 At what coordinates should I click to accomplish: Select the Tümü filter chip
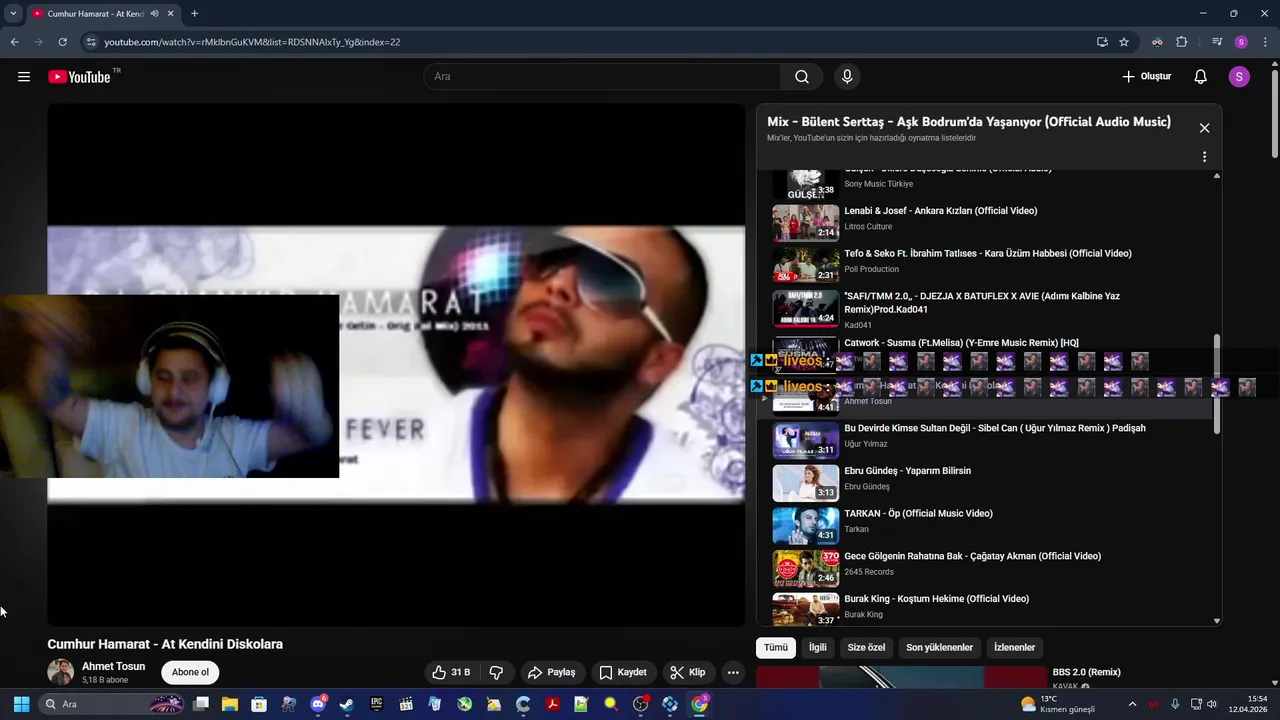776,647
